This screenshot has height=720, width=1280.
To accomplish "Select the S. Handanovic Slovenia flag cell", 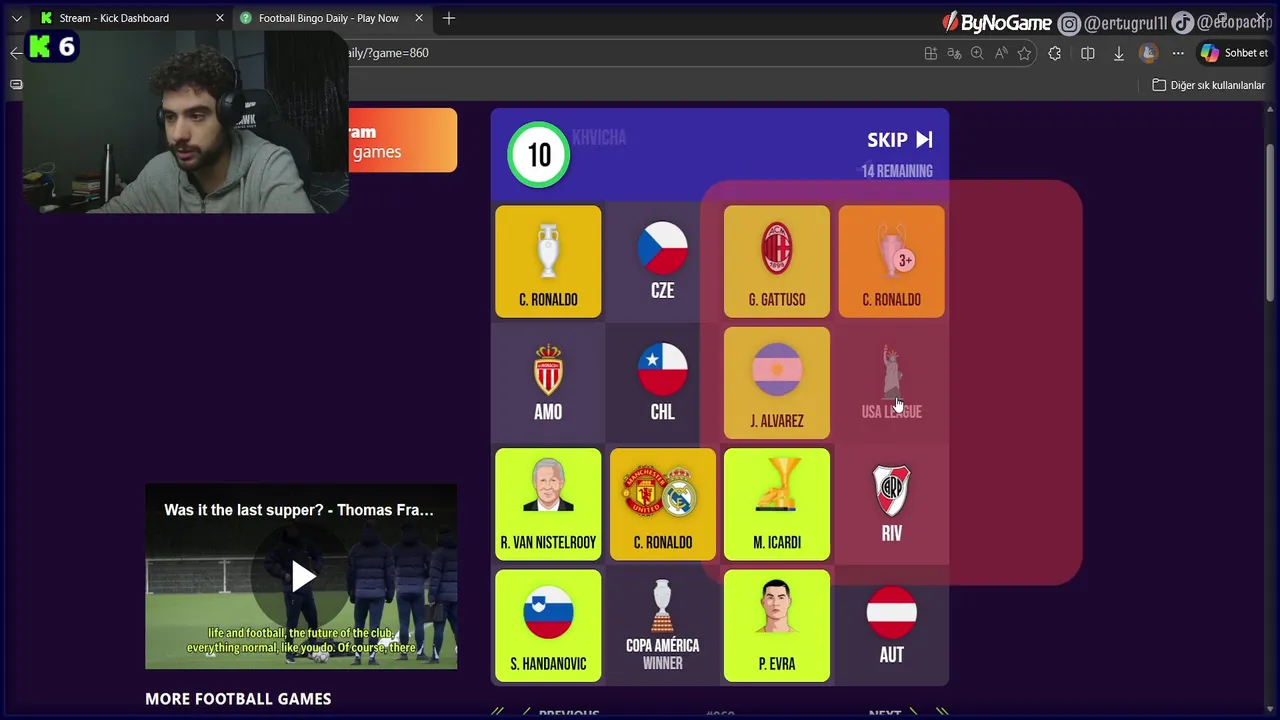I will [x=548, y=626].
